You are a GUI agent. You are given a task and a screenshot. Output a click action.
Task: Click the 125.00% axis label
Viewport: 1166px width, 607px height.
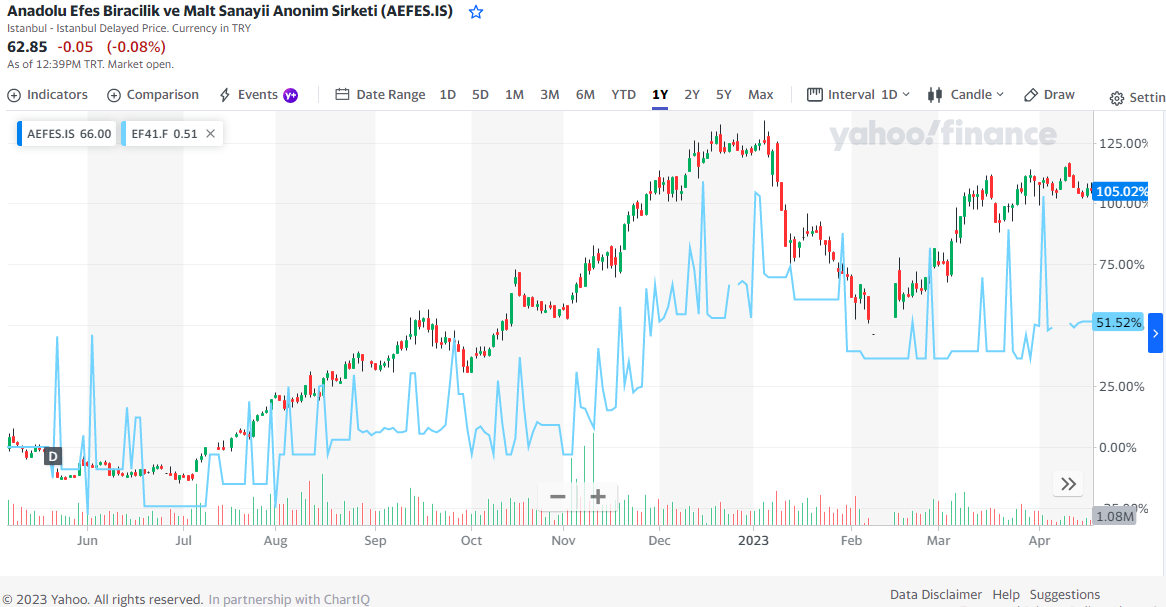[x=1124, y=143]
